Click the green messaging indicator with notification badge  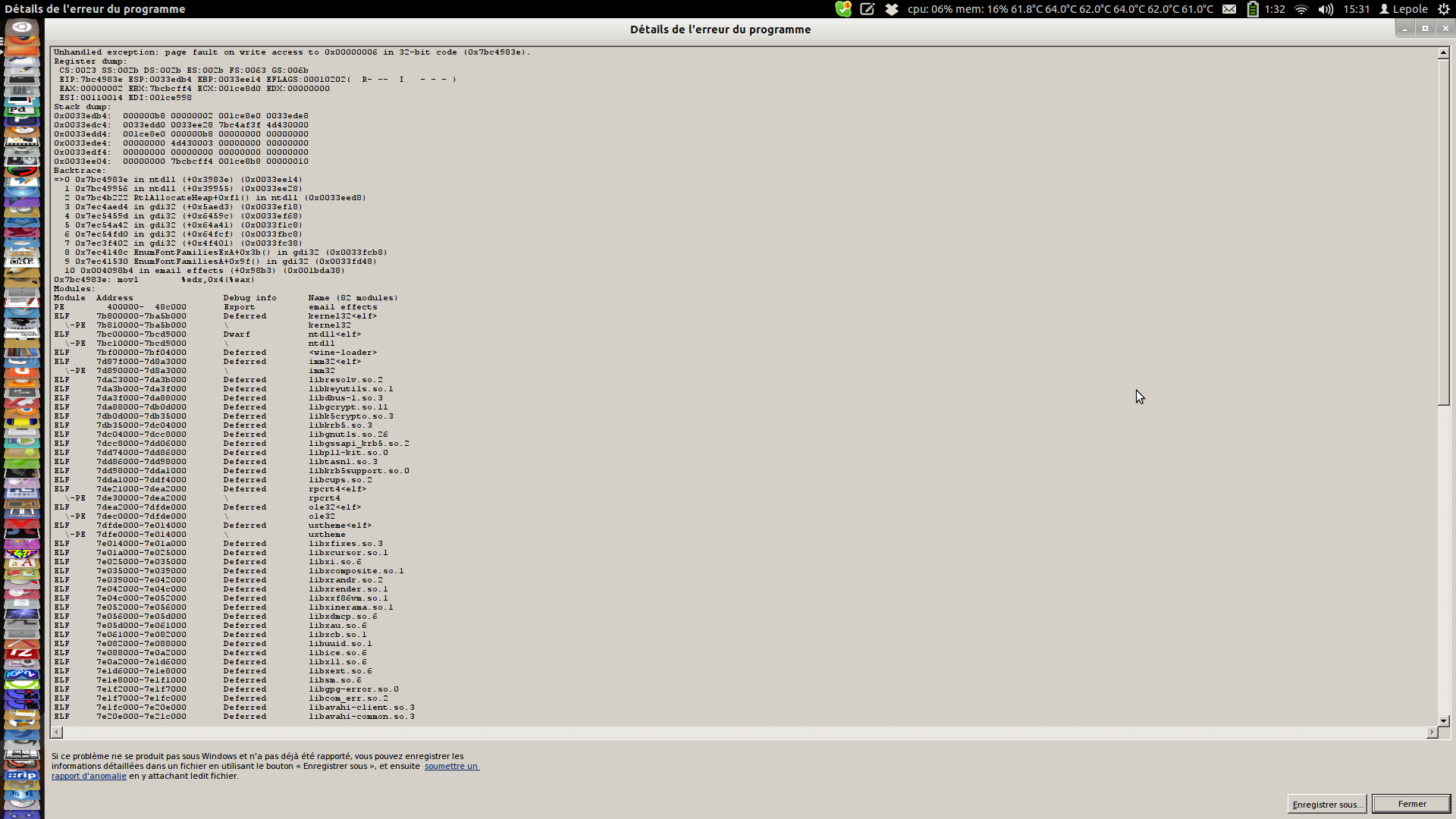tap(843, 9)
